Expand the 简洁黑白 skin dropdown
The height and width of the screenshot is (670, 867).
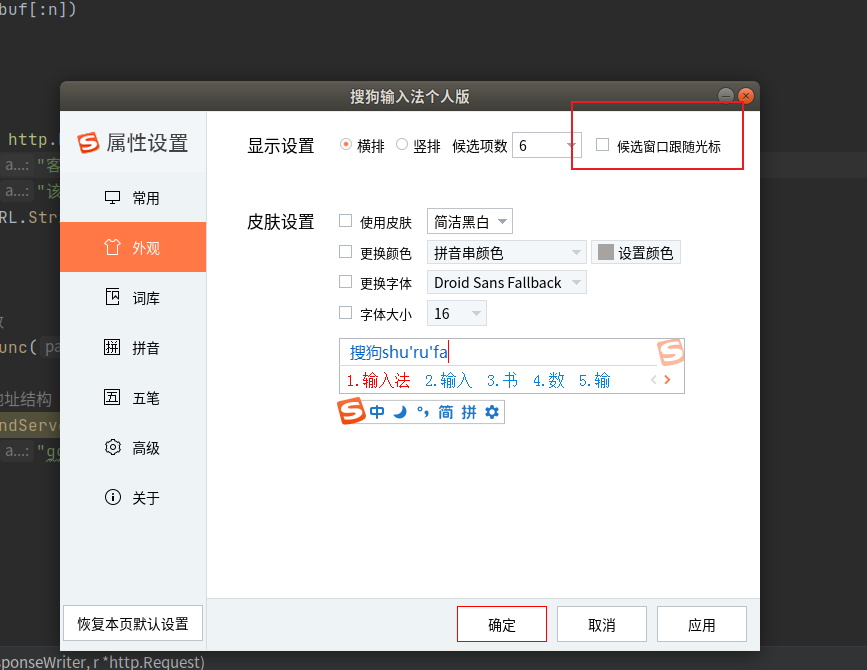470,221
